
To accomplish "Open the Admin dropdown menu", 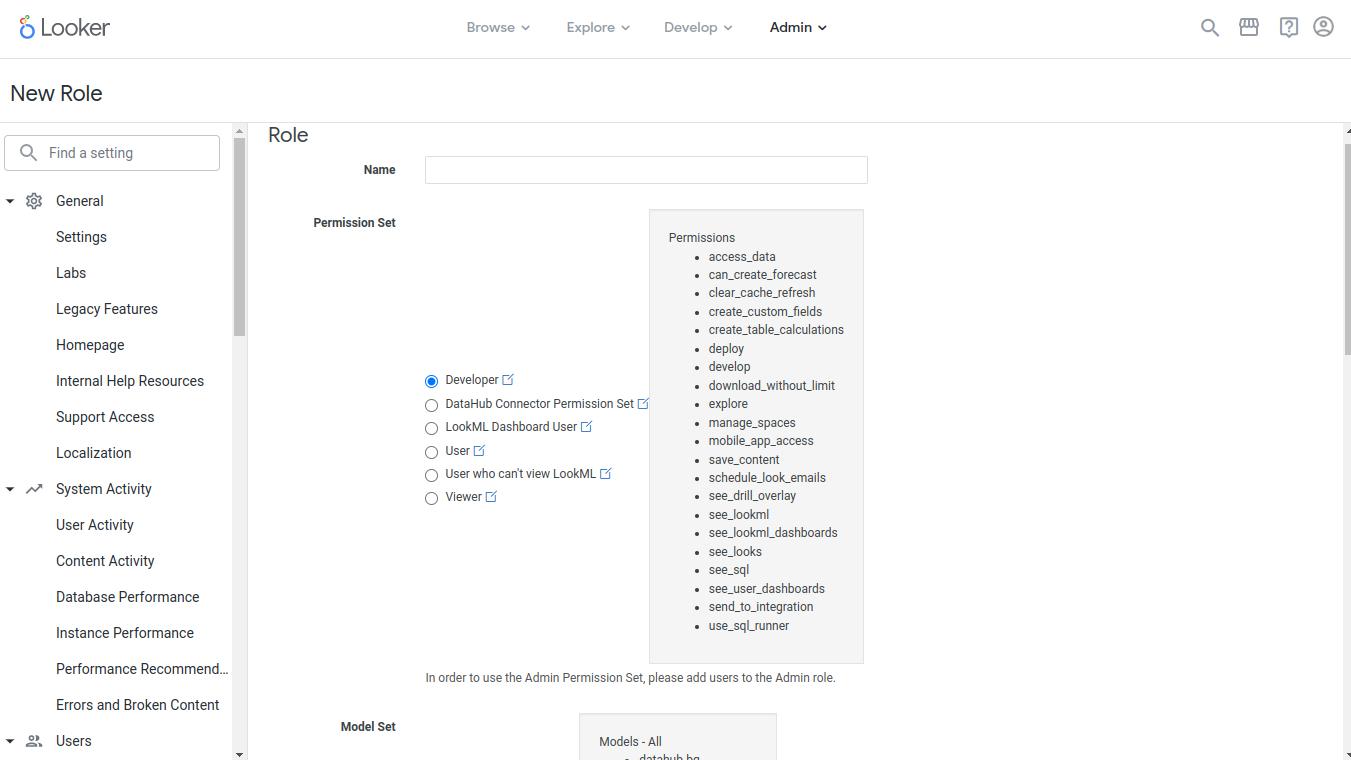I will (798, 28).
